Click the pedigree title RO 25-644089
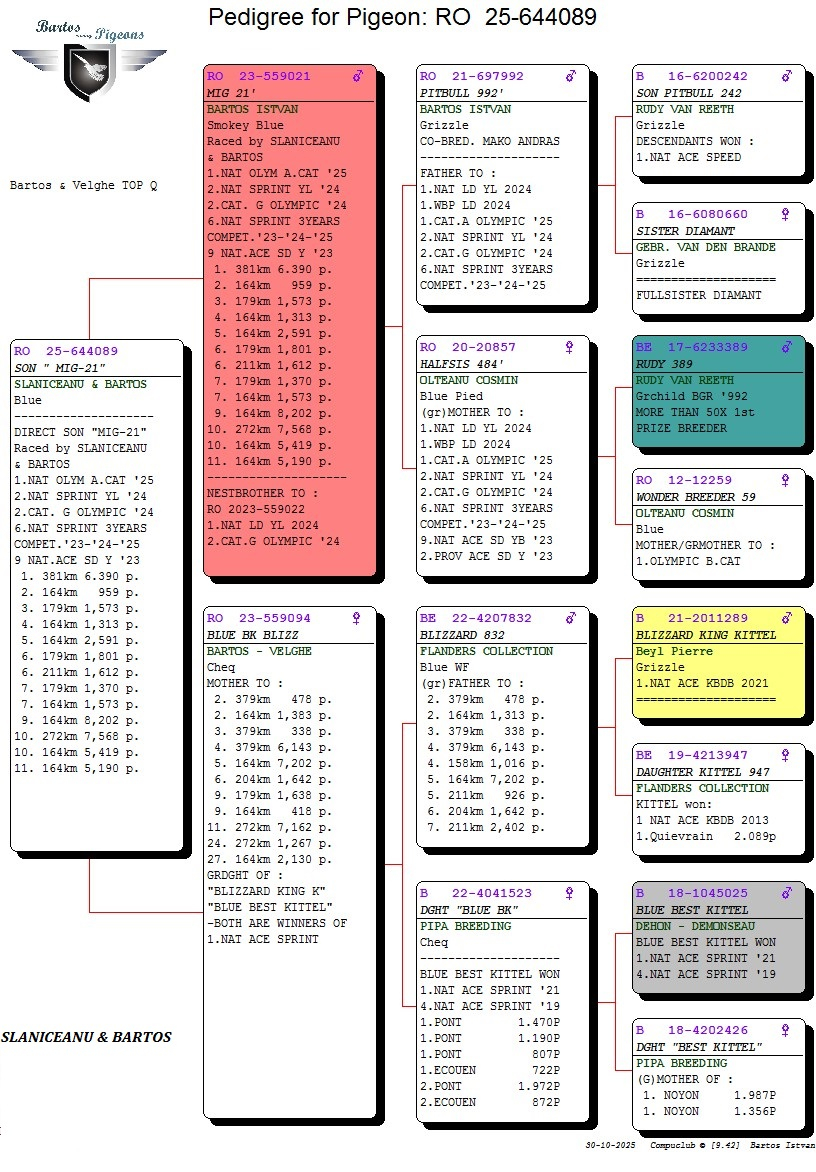The image size is (816, 1172). tap(402, 17)
